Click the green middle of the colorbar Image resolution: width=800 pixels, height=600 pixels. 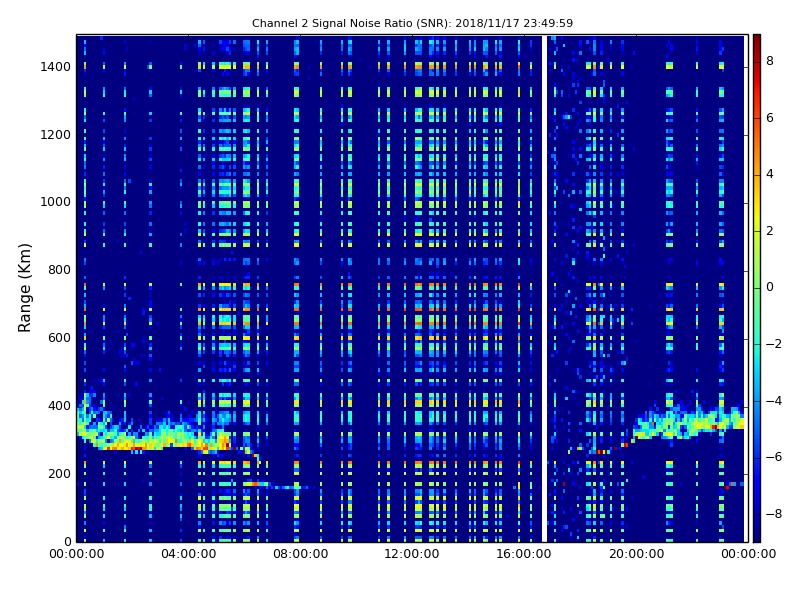pos(757,288)
